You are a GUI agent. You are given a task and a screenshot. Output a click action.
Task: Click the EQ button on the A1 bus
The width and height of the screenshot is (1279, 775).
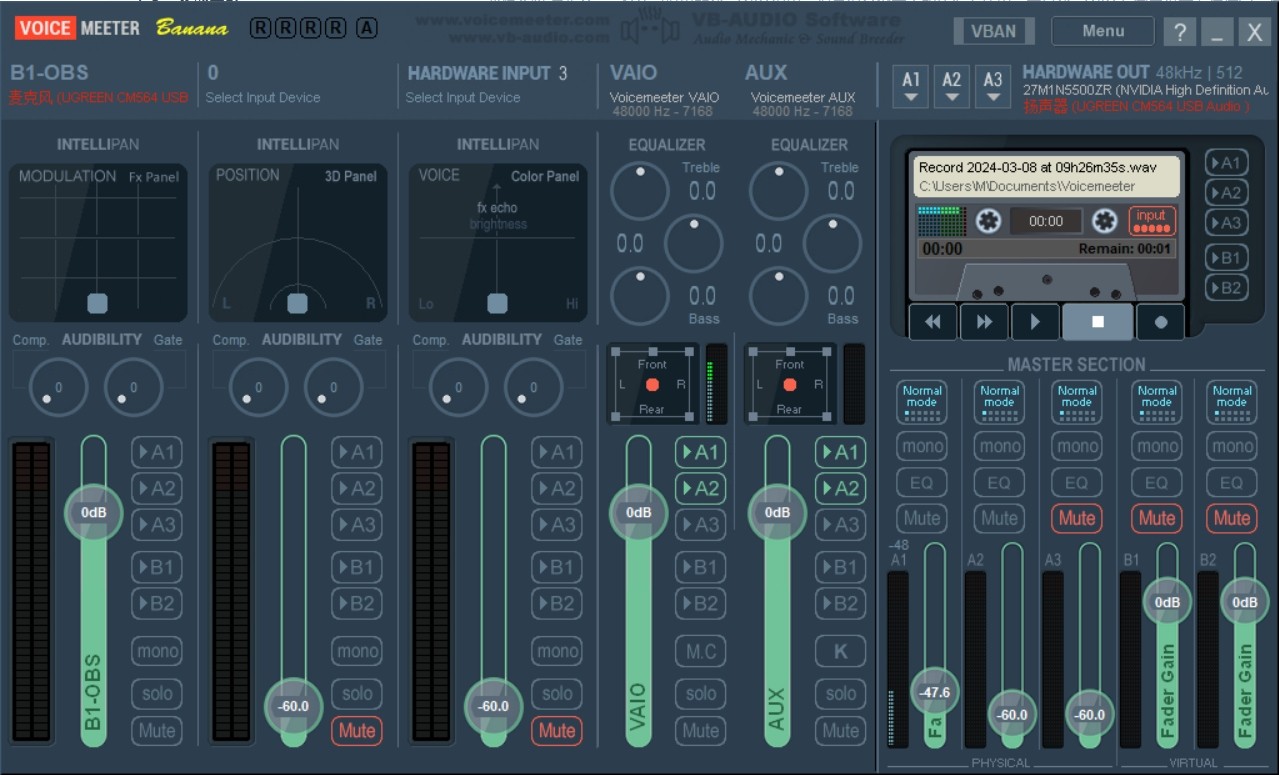point(921,482)
